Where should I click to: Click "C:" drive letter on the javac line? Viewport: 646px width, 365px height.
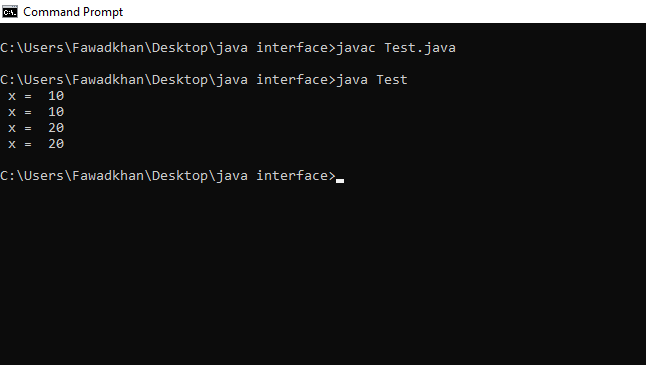pyautogui.click(x=7, y=48)
